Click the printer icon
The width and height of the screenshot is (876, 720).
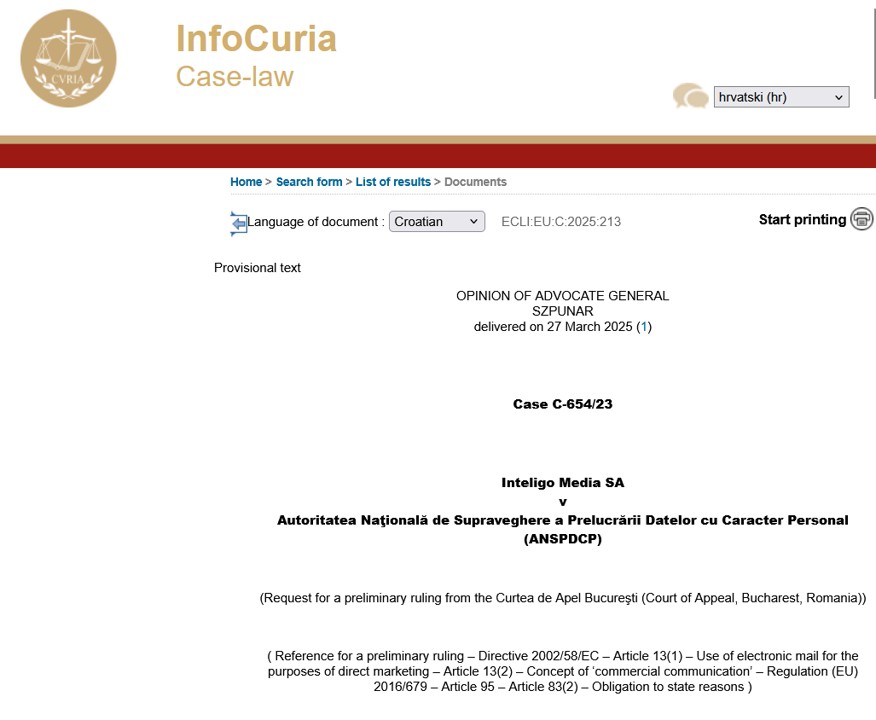861,218
